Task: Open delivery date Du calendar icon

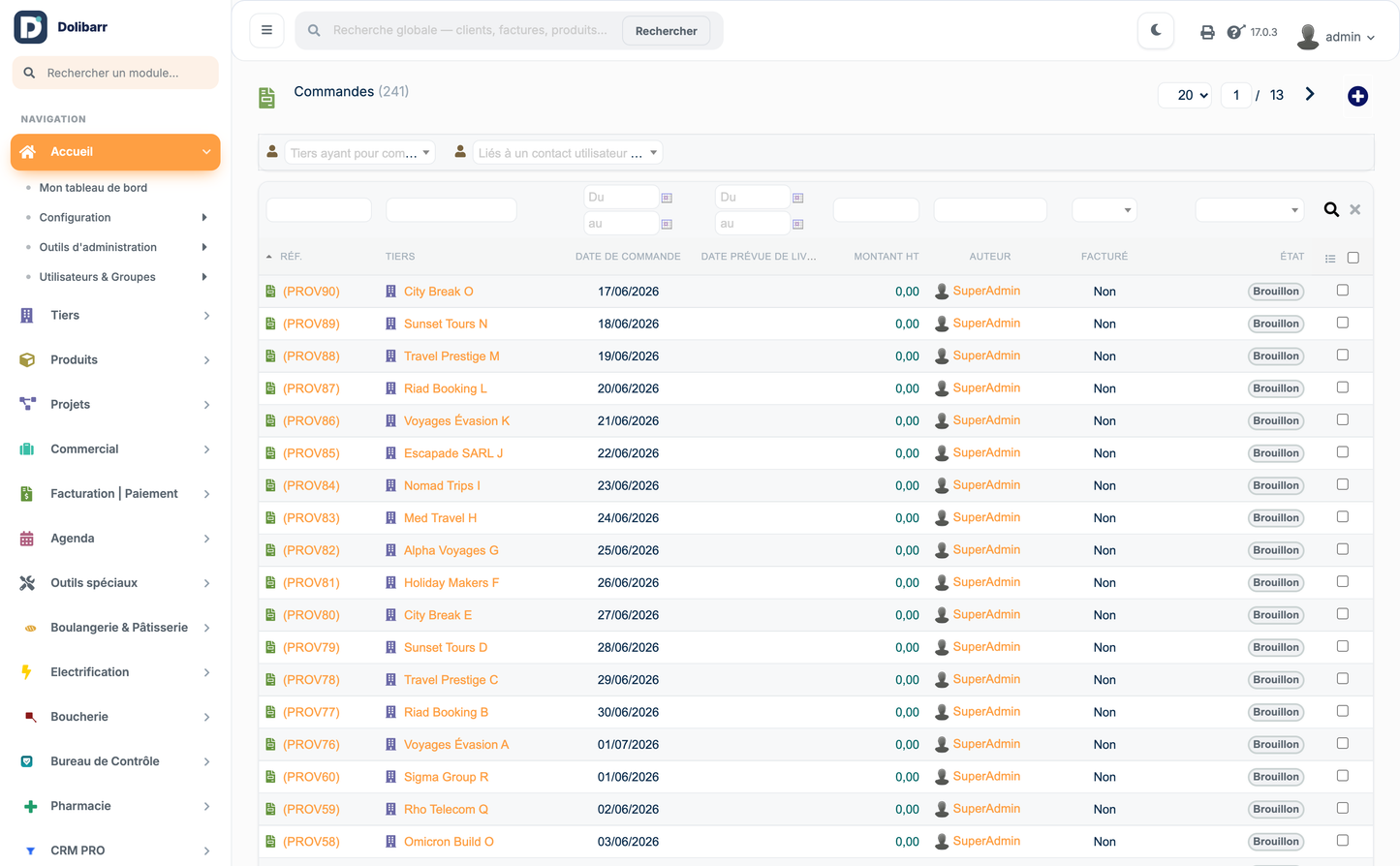Action: tap(797, 198)
